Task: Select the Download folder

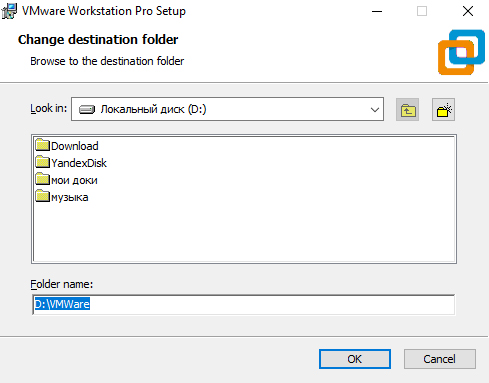Action: coord(67,146)
